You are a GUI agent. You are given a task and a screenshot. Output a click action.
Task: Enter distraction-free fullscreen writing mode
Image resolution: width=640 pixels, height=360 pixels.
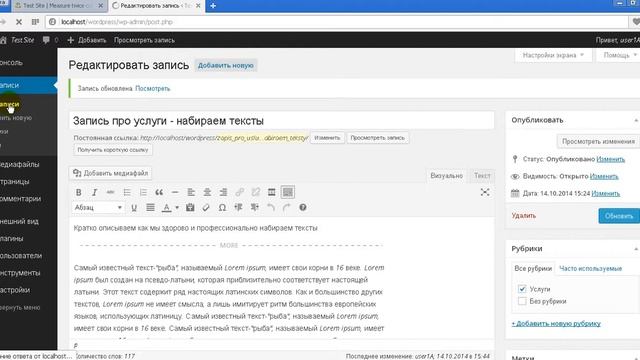tap(484, 192)
